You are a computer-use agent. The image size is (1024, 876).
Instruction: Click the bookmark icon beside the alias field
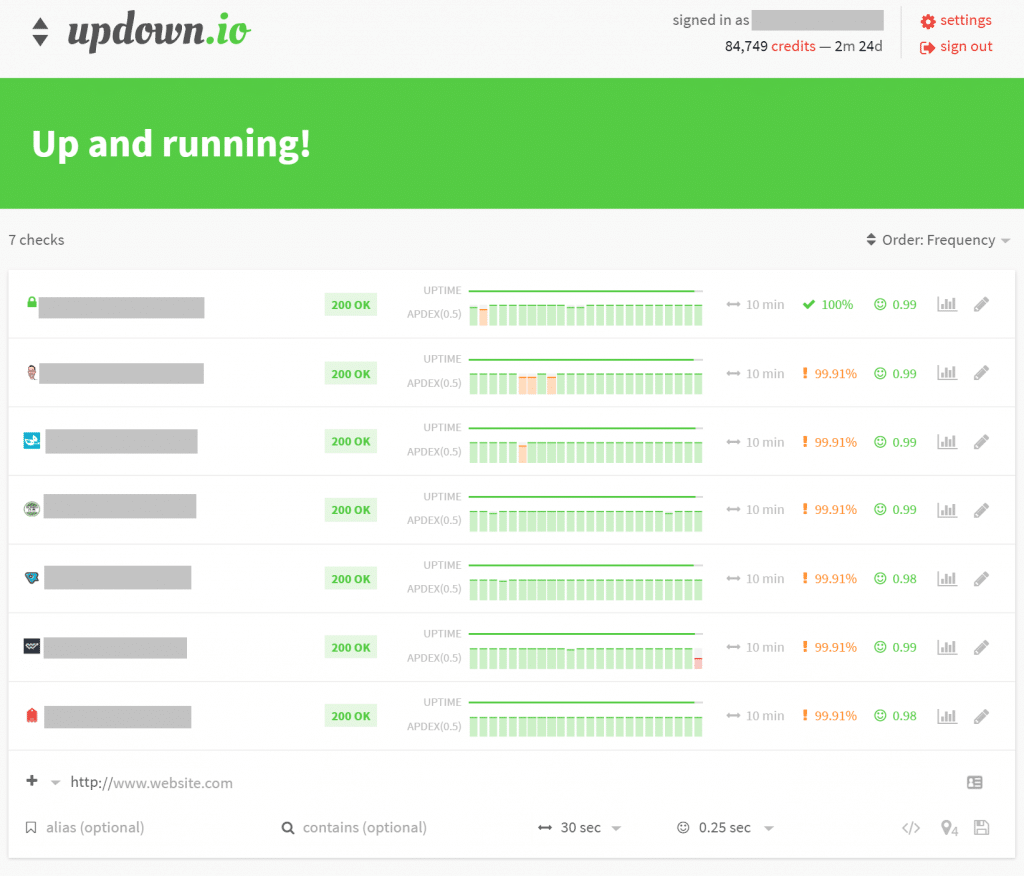(x=31, y=827)
